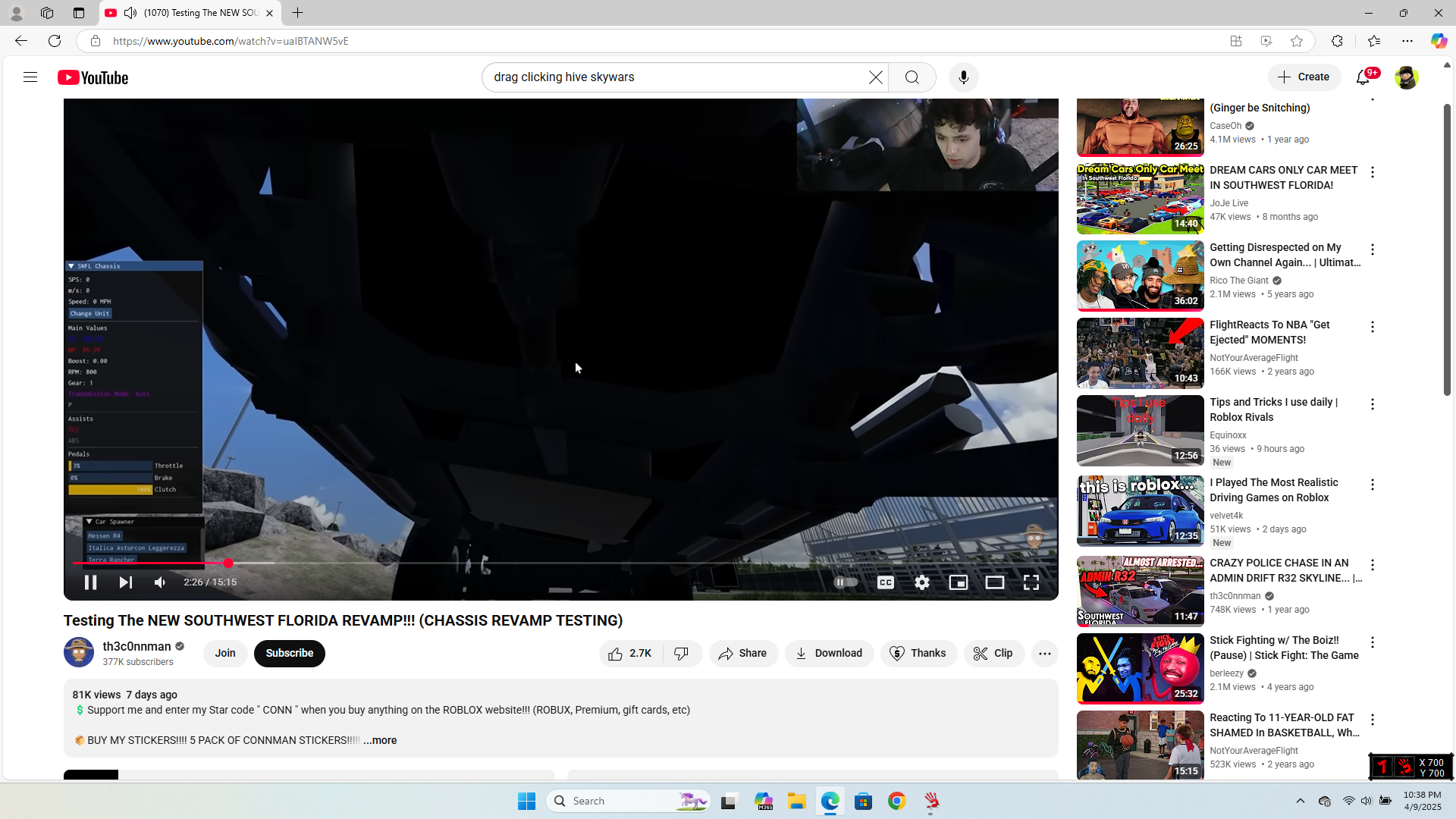The height and width of the screenshot is (819, 1456).
Task: Pause the playing video
Action: 90,582
